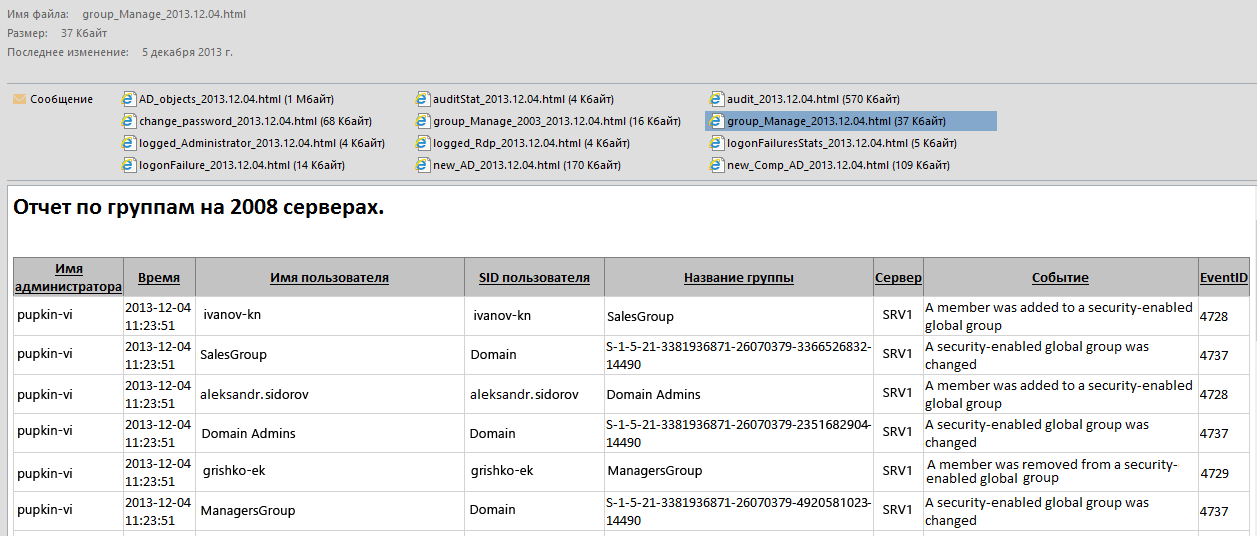Click the Сообщение envelope icon
Viewport: 1257px width, 536px height.
pyautogui.click(x=19, y=99)
